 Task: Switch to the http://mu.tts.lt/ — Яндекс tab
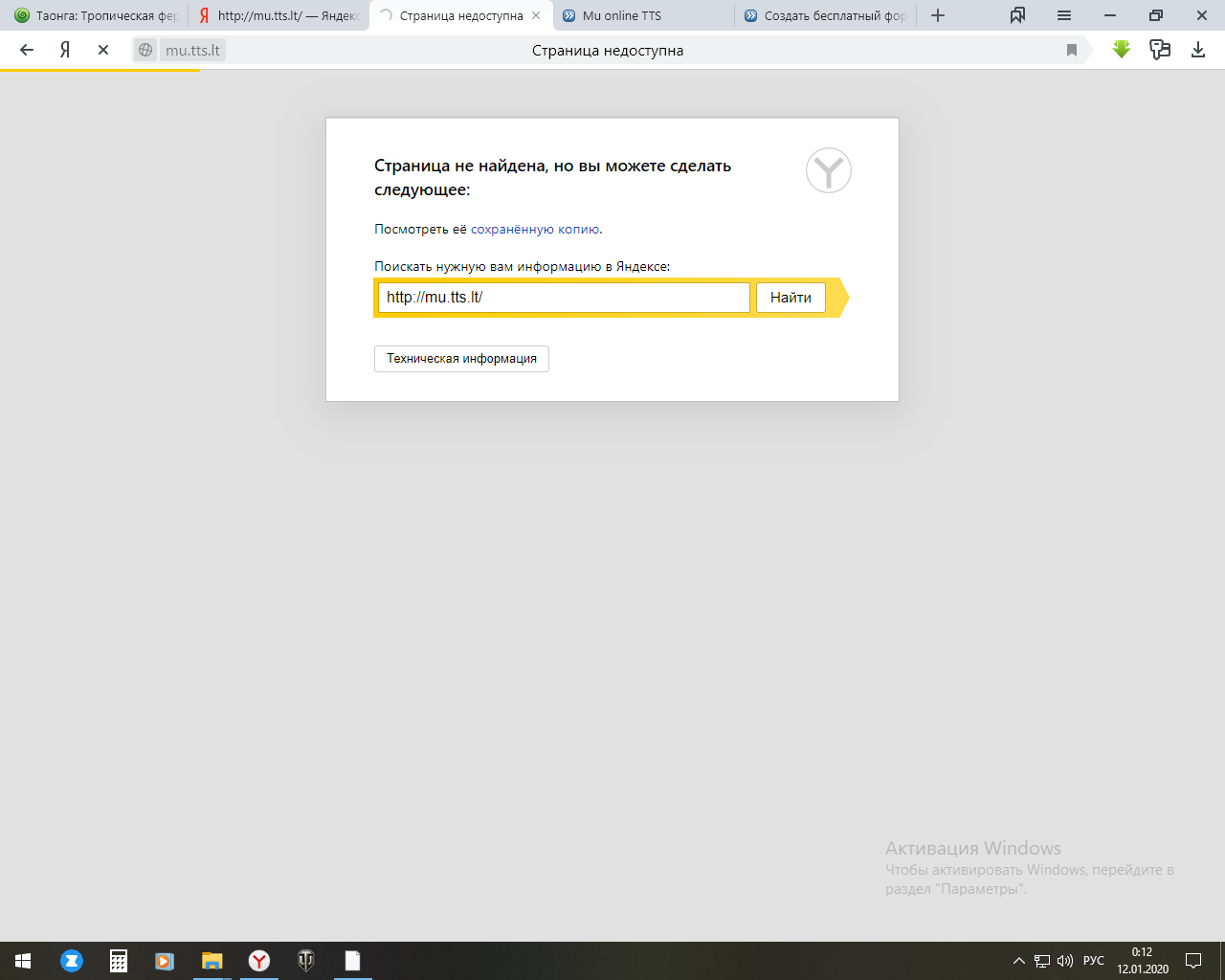coord(278,15)
